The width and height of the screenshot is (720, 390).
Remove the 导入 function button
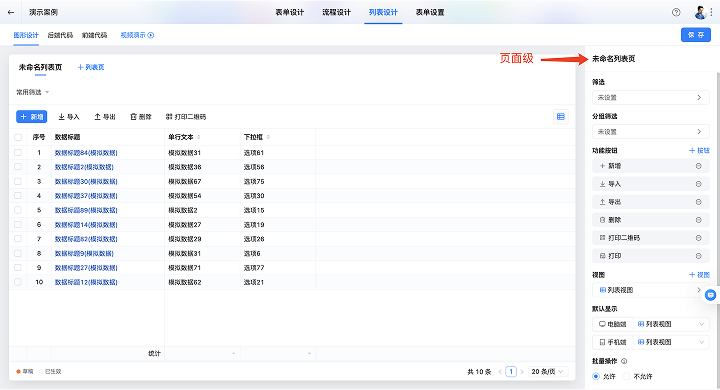(x=698, y=184)
